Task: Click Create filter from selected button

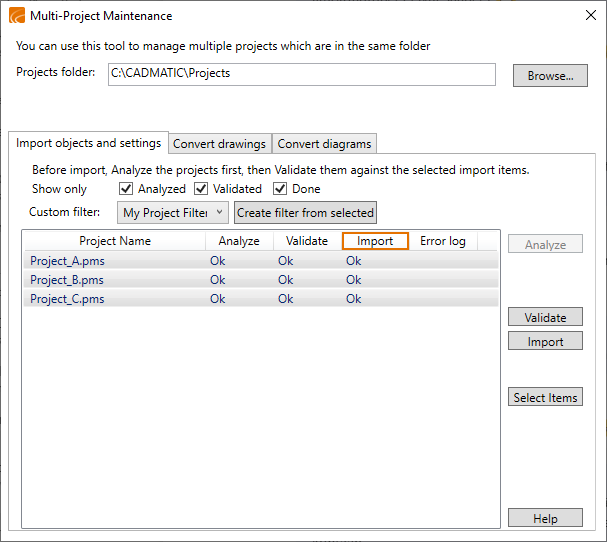Action: tap(305, 212)
